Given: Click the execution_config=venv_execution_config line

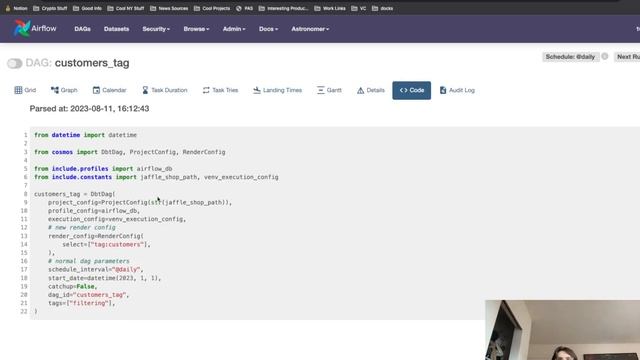Looking at the screenshot, I should [117, 219].
